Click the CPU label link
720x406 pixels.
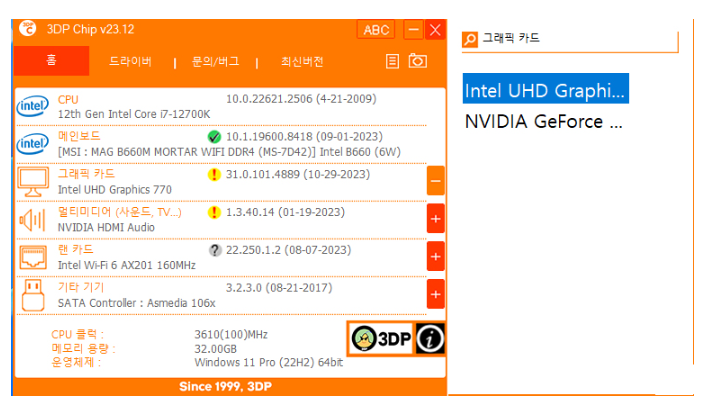(x=68, y=100)
